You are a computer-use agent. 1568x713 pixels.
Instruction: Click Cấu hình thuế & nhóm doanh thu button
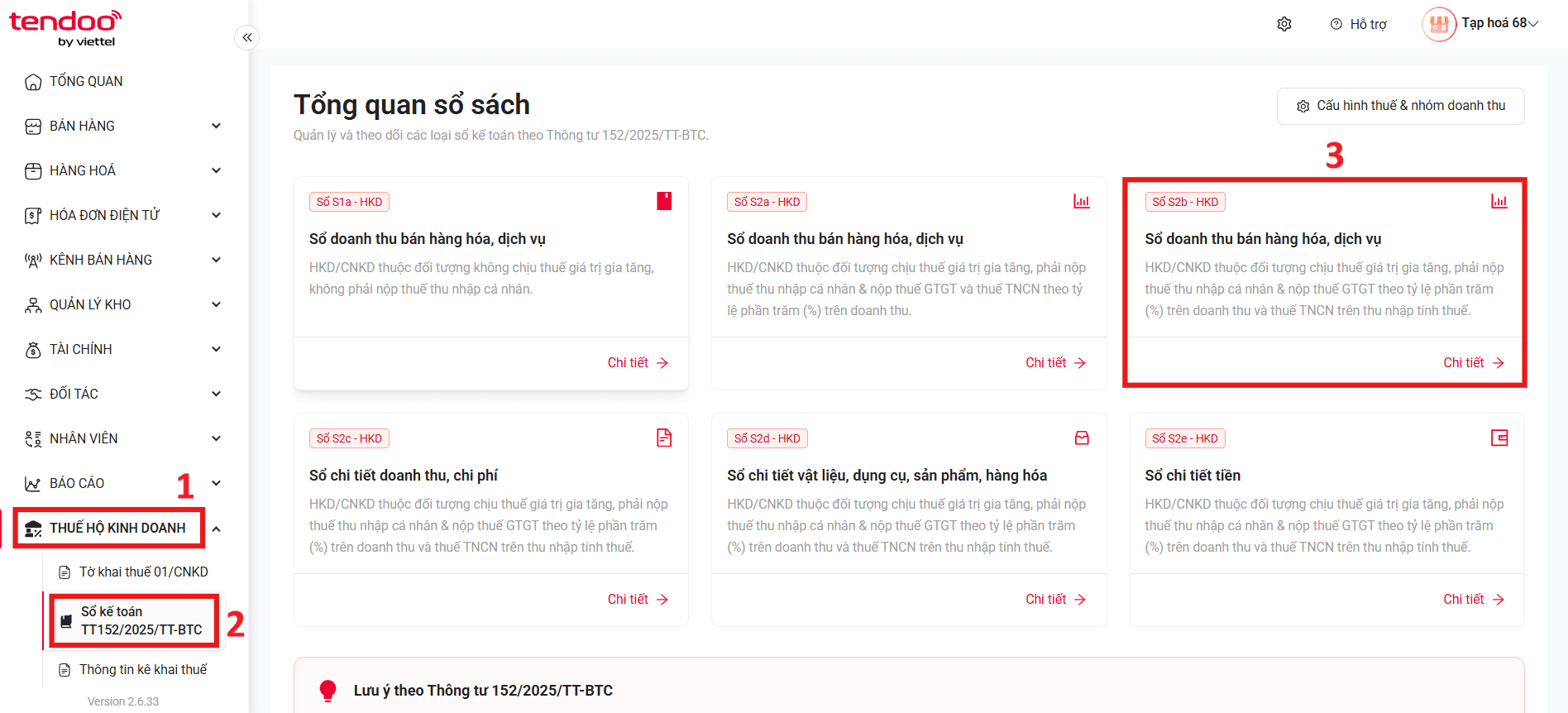click(x=1400, y=106)
